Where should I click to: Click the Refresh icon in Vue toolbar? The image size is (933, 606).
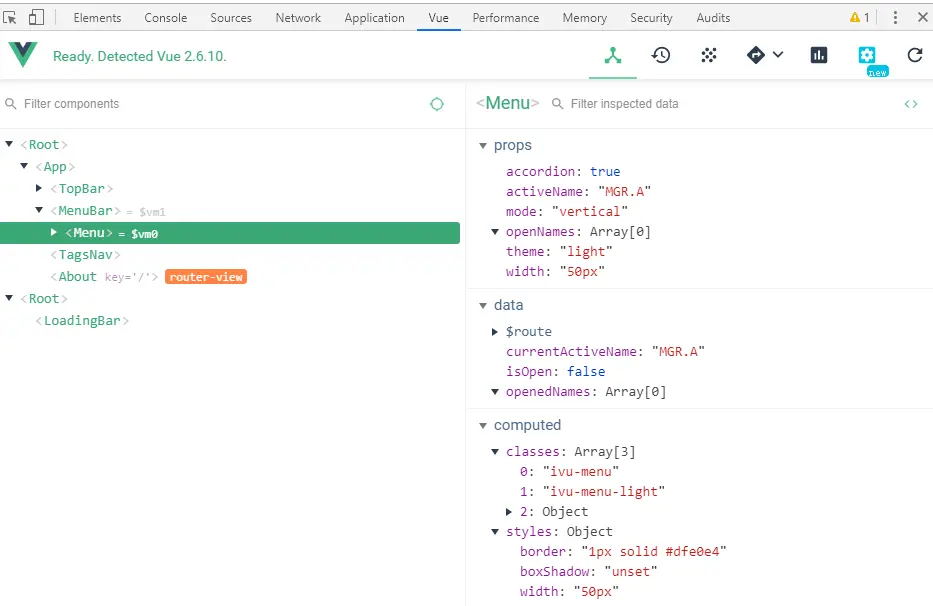click(915, 55)
